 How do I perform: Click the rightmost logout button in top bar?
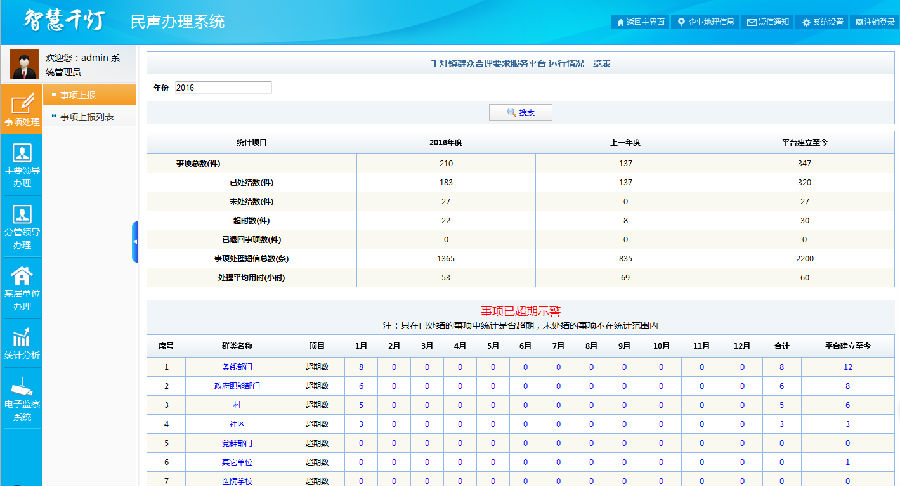[875, 22]
